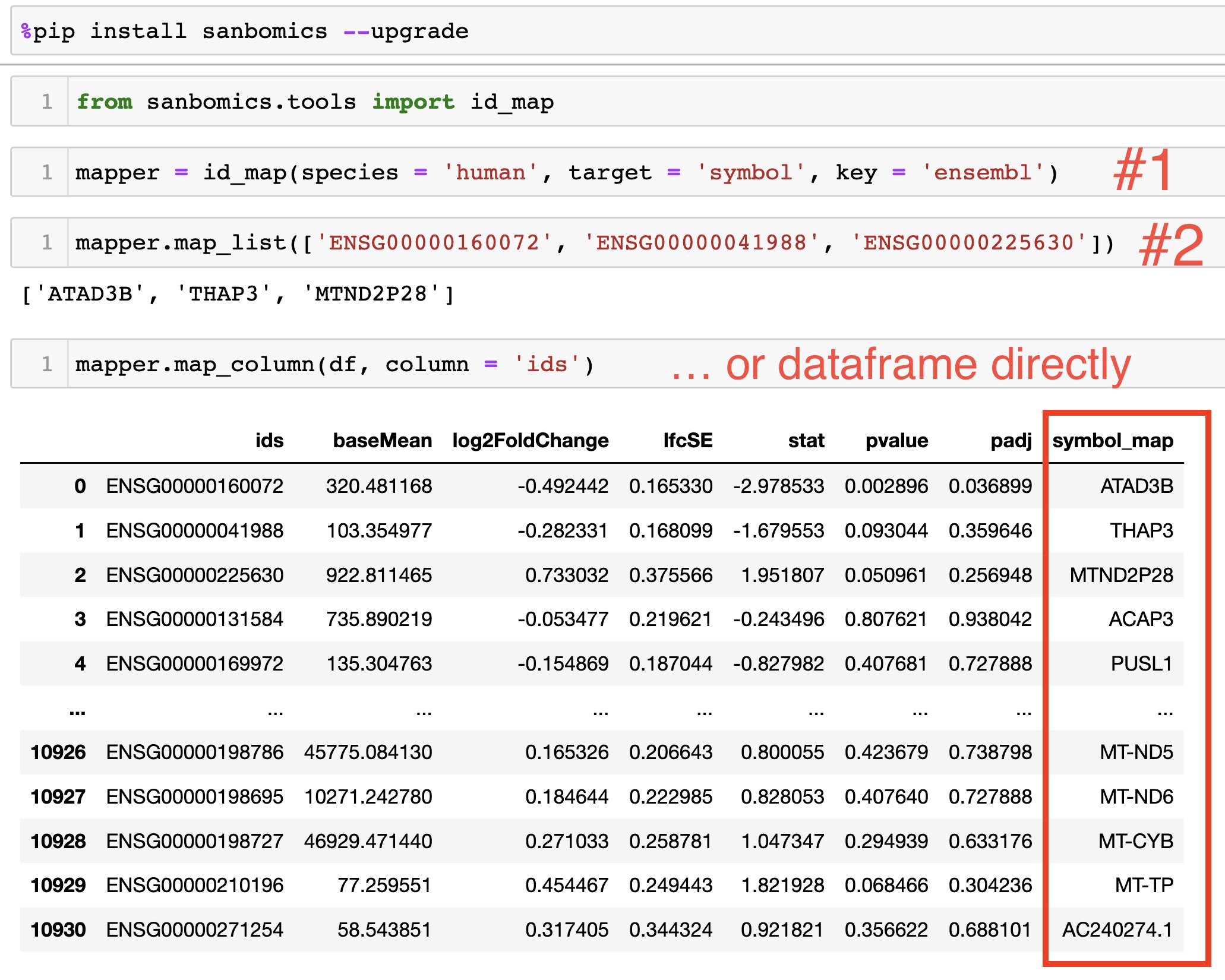This screenshot has height=980, width=1225.
Task: Click the ATAD3B symbol_map cell
Action: 1136,486
